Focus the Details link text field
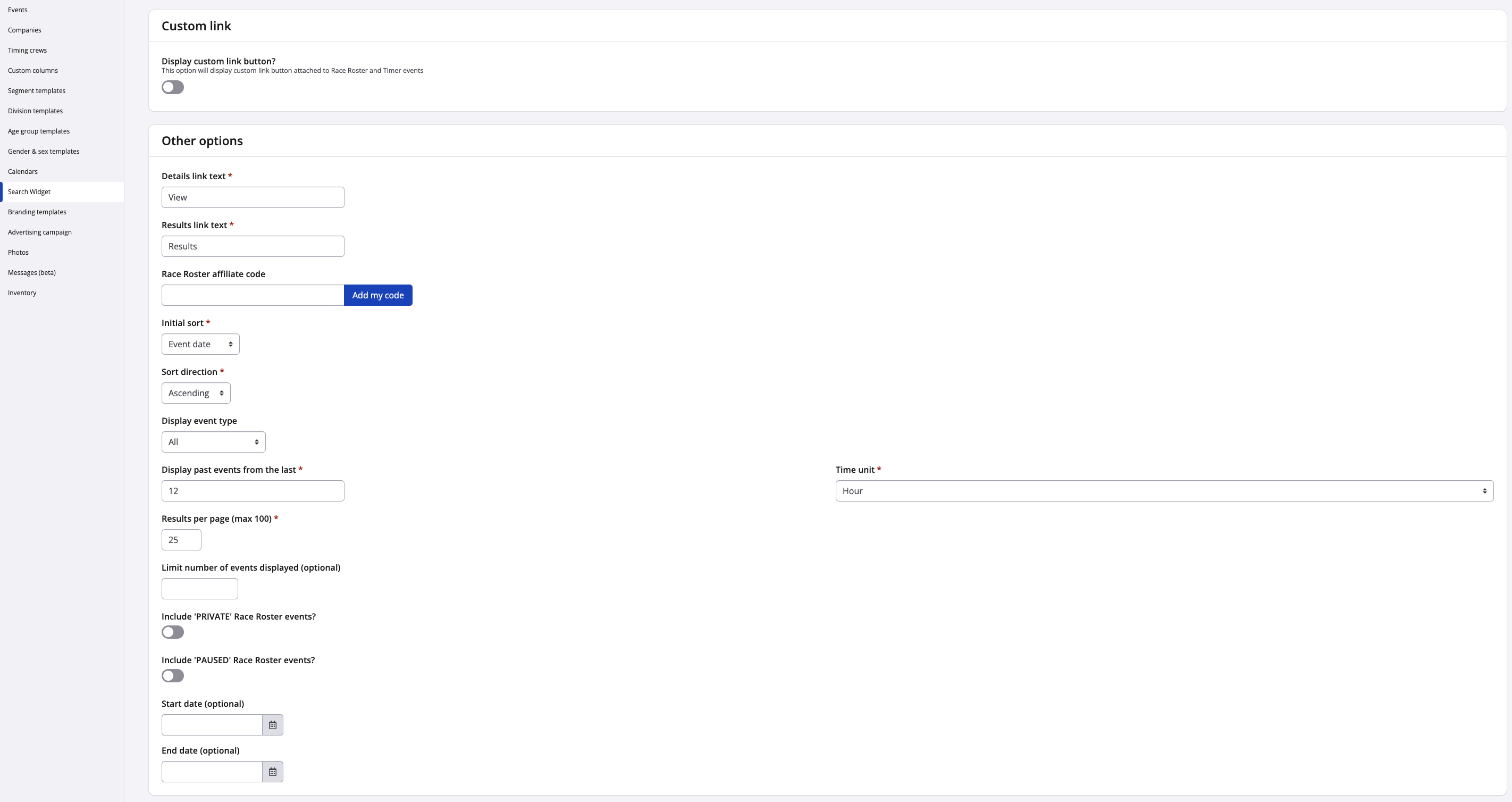1512x802 pixels. pyautogui.click(x=253, y=197)
